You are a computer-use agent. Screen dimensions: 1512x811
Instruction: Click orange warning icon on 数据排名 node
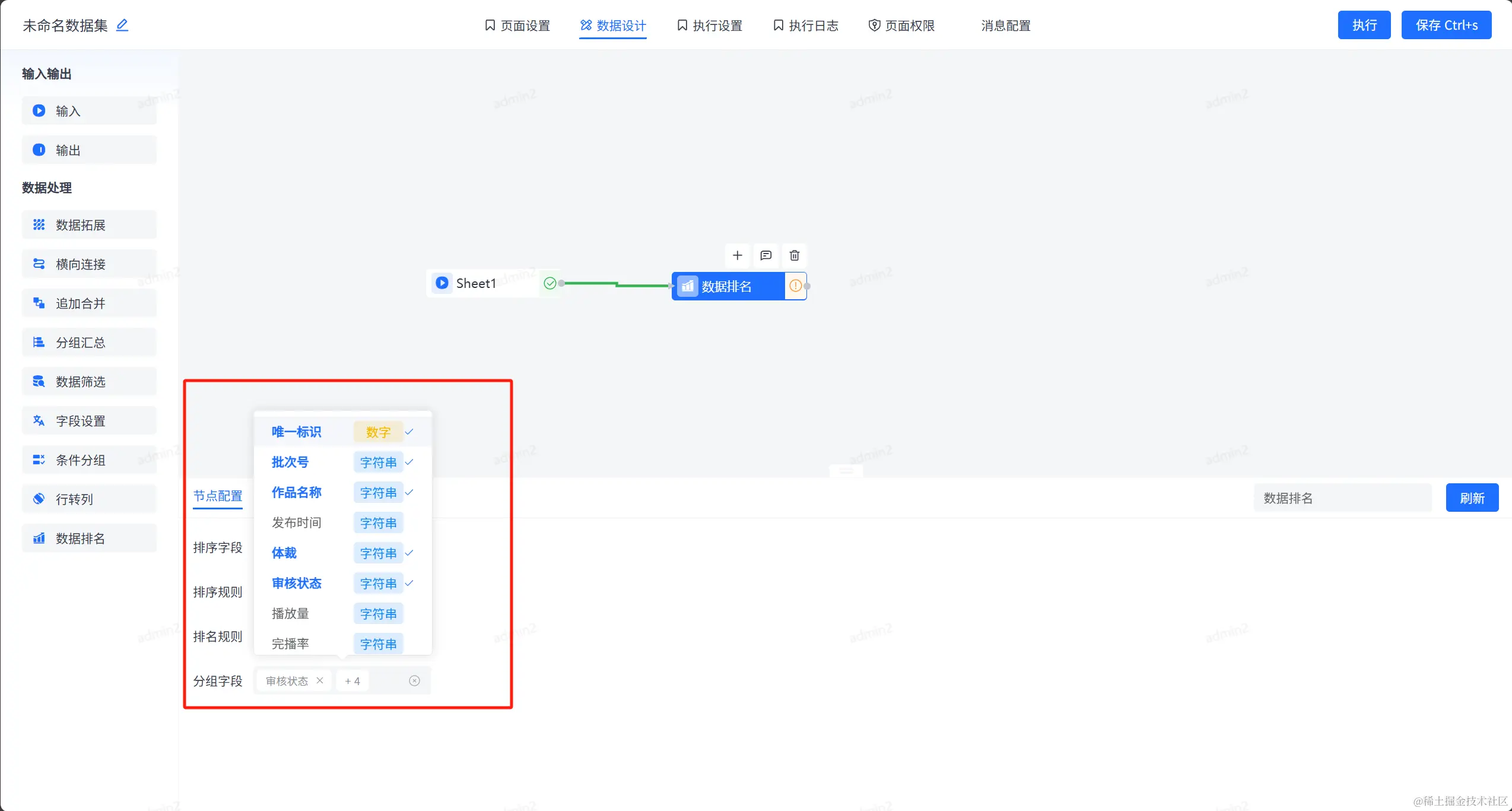(x=795, y=286)
